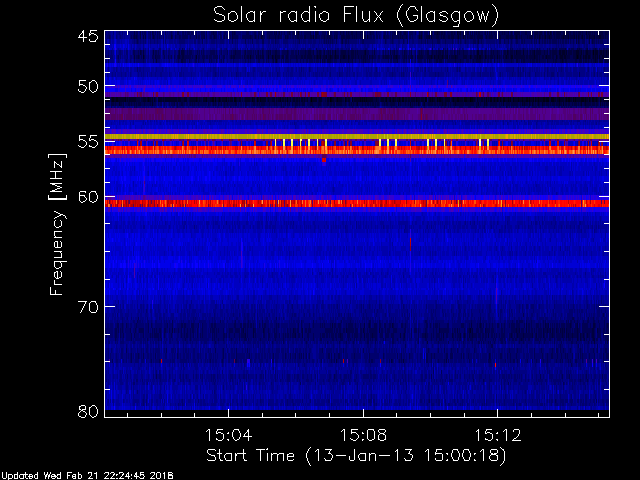Click the 15:12 time axis label
The image size is (640, 480).
click(x=498, y=435)
